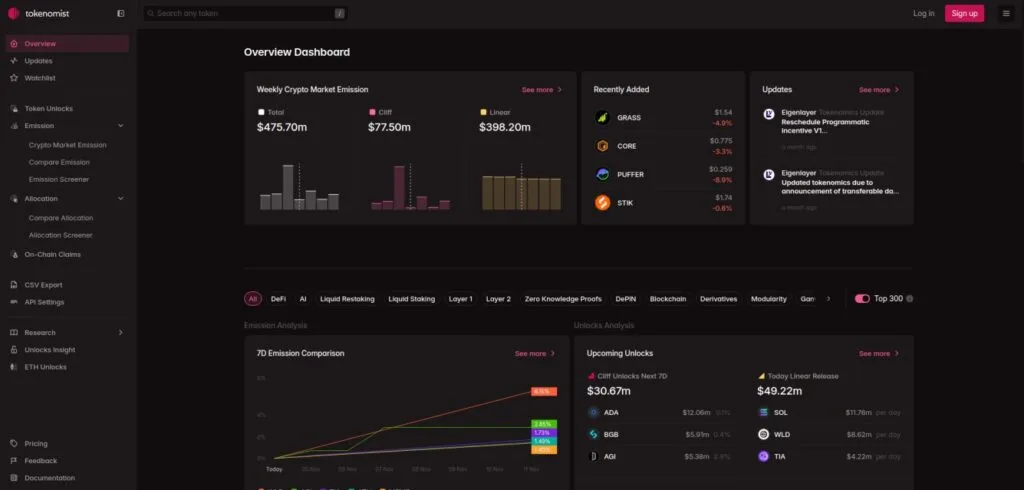This screenshot has height=490, width=1024.
Task: Click the Cliff legend pink swatch
Action: tap(372, 112)
